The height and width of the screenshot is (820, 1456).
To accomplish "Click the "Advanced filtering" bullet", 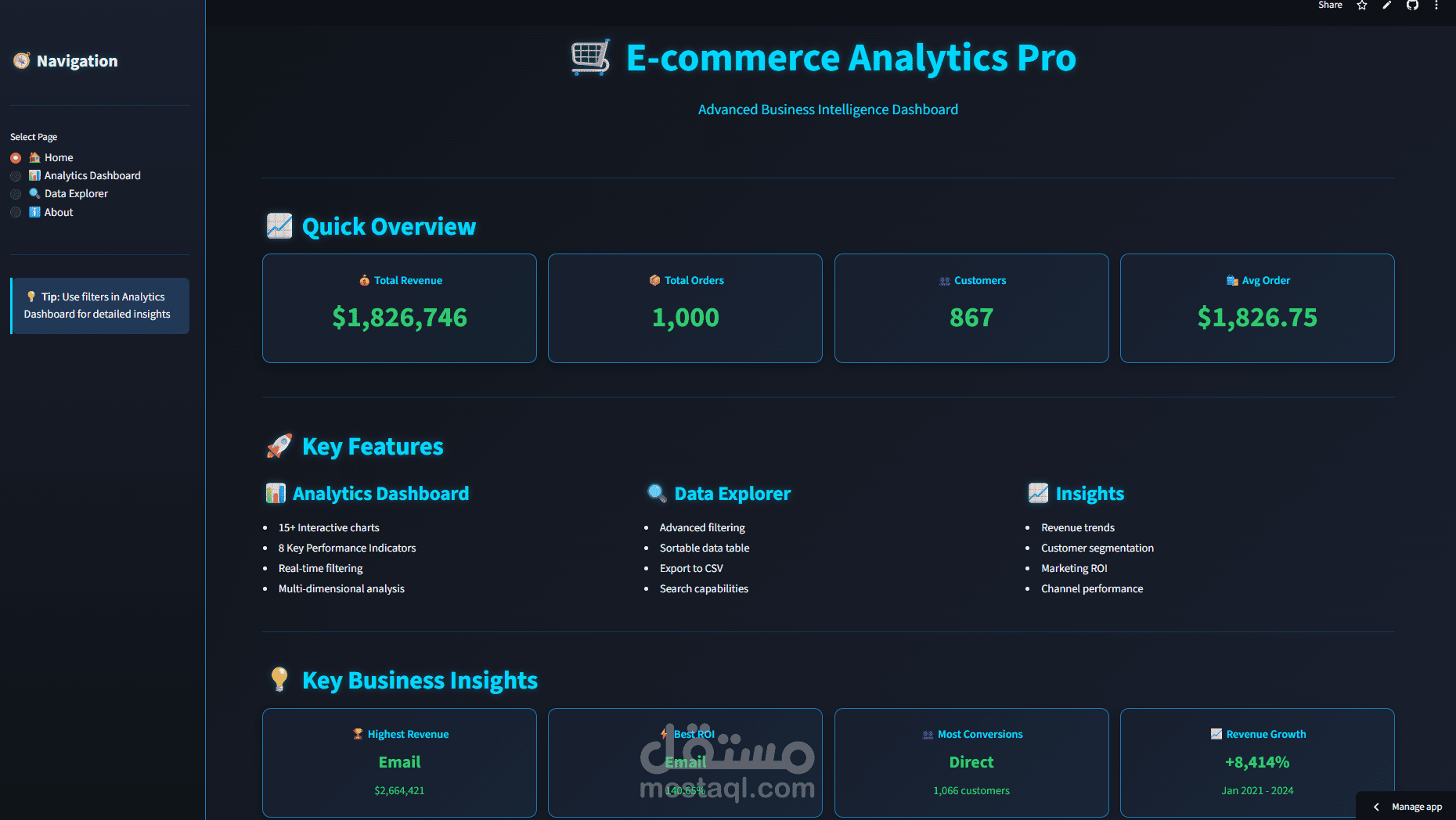I will (702, 527).
